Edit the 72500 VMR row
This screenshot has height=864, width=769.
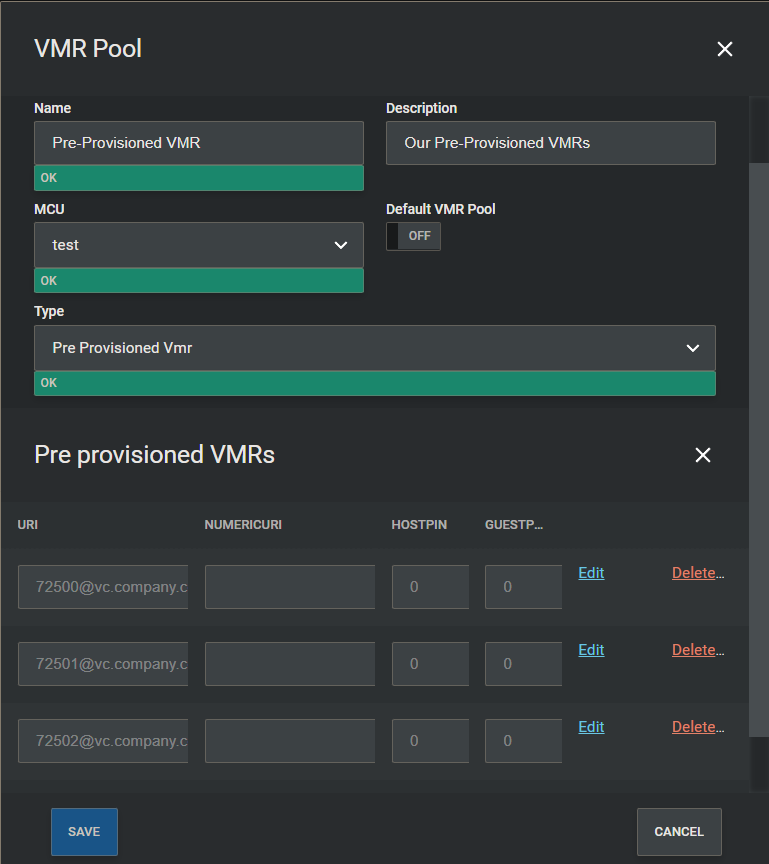(x=591, y=573)
